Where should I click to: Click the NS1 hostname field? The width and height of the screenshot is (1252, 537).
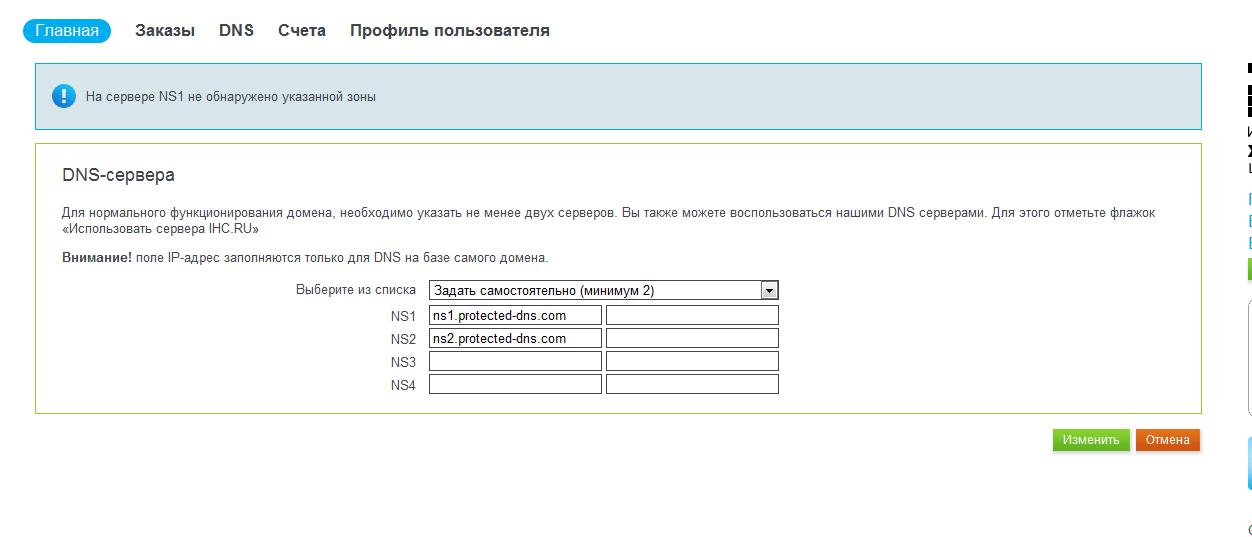(x=515, y=315)
